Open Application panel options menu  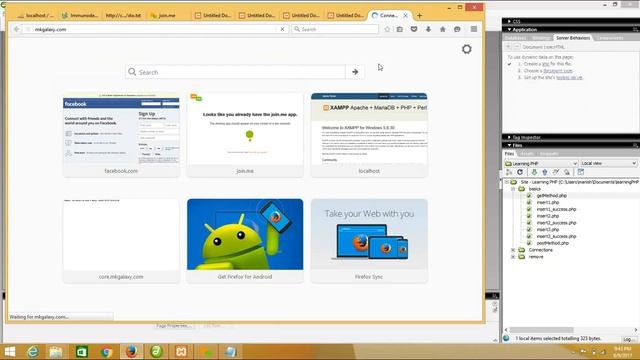(635, 29)
